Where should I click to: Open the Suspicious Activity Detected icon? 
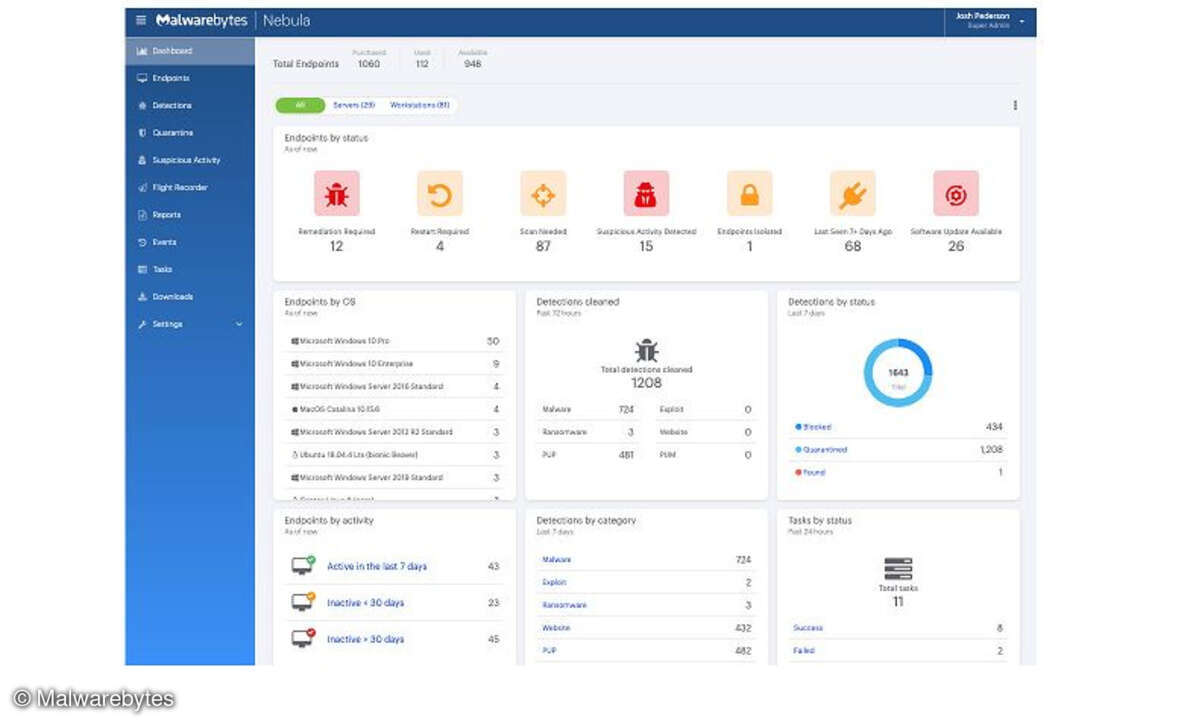coord(646,193)
